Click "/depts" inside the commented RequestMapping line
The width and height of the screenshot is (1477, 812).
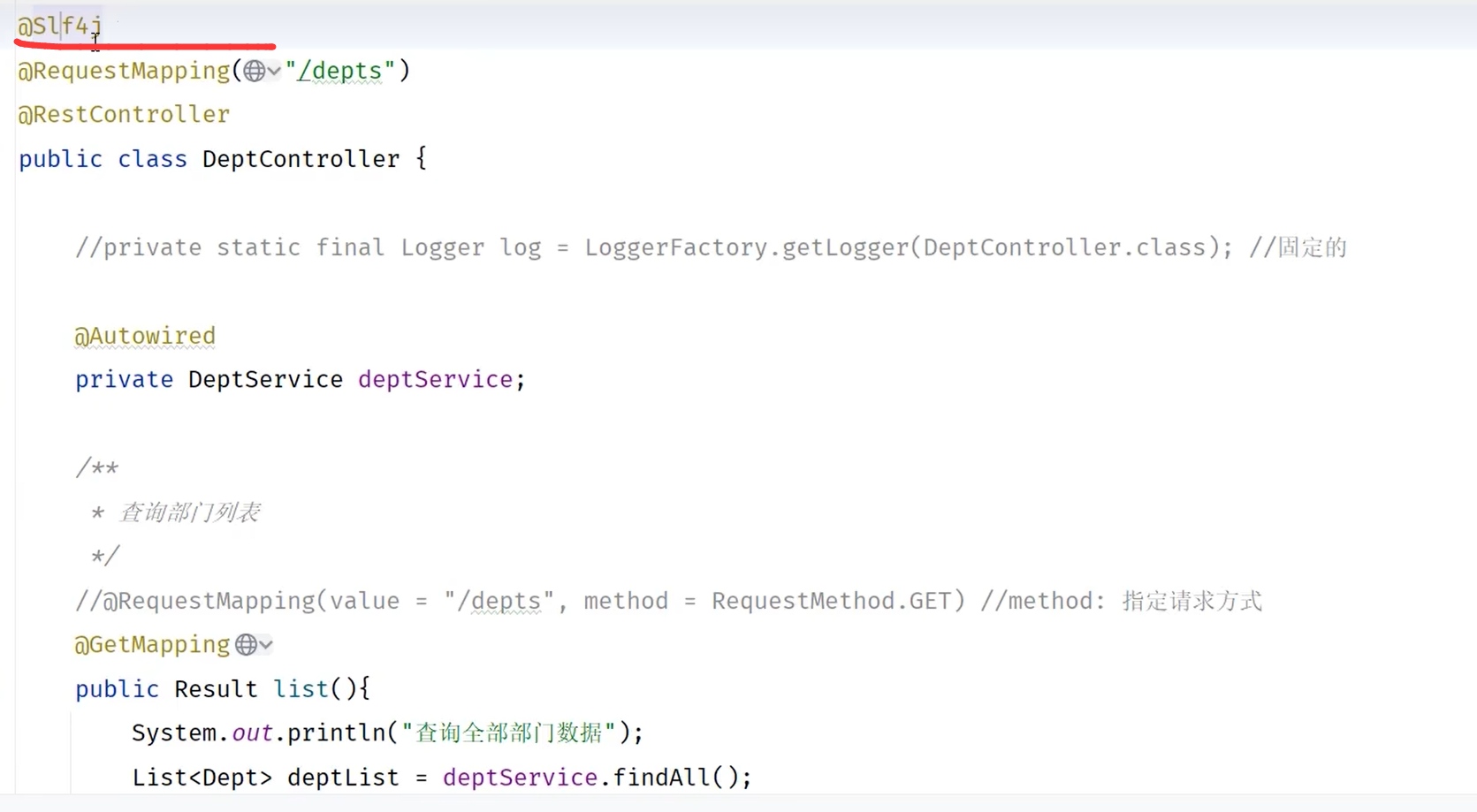[498, 601]
